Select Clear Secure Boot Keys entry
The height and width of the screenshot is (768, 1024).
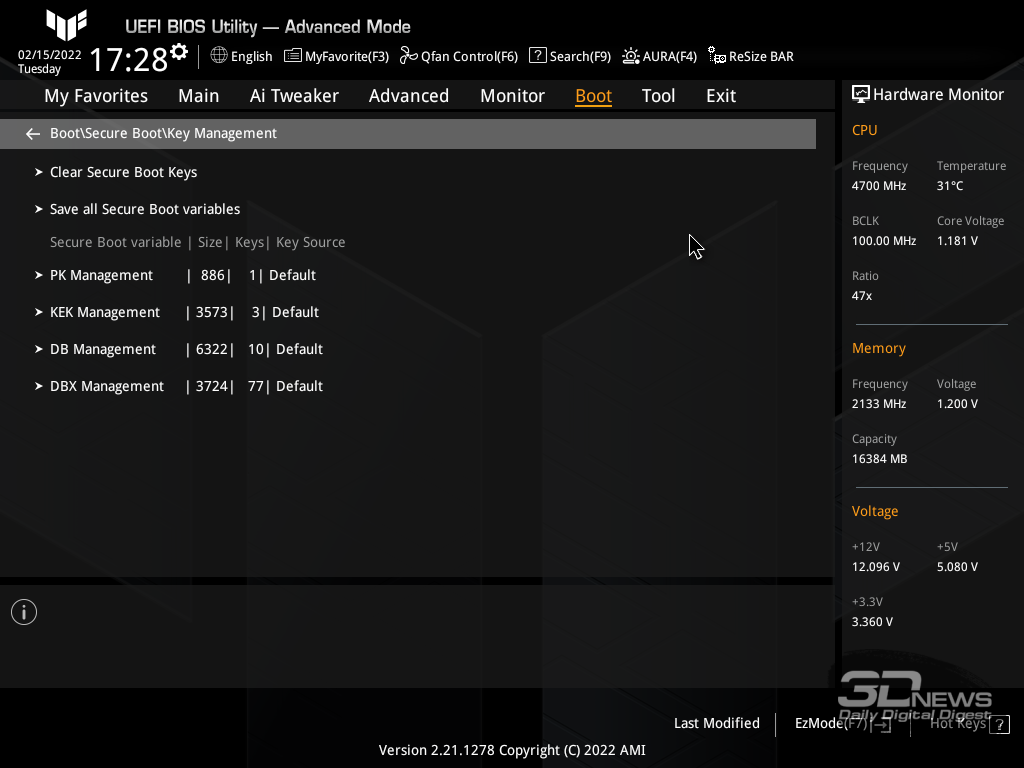click(x=123, y=172)
